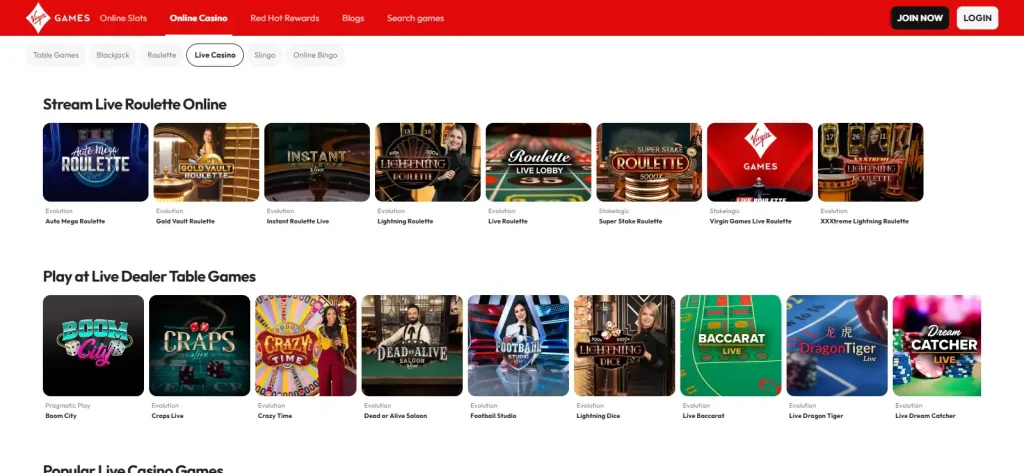Open the XXXtreme Lightning Roulette thumbnail

tap(871, 162)
